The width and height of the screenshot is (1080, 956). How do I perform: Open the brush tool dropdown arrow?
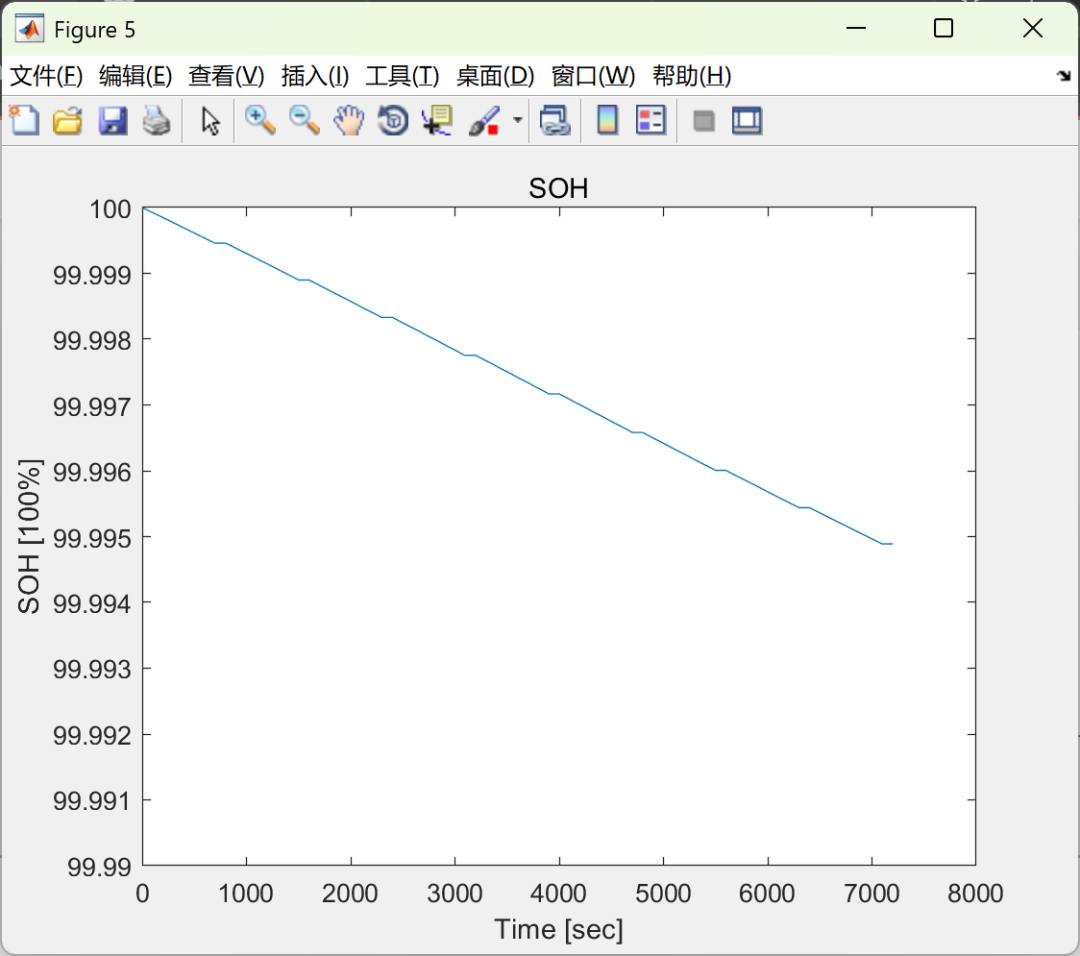[517, 120]
